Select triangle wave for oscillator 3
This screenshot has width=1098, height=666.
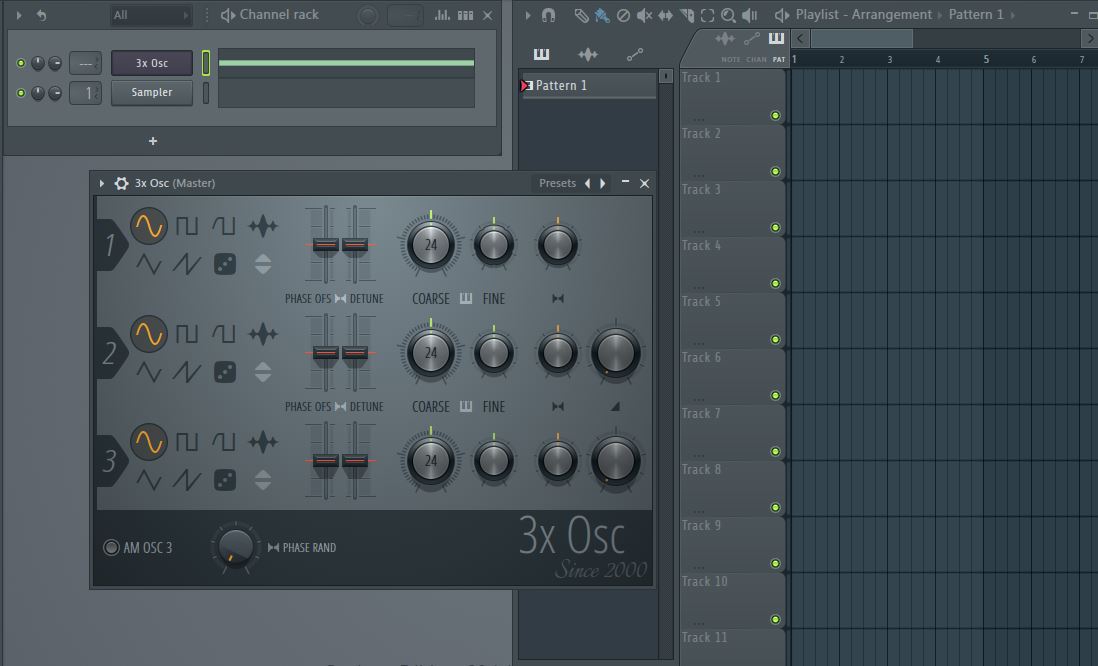tap(148, 480)
